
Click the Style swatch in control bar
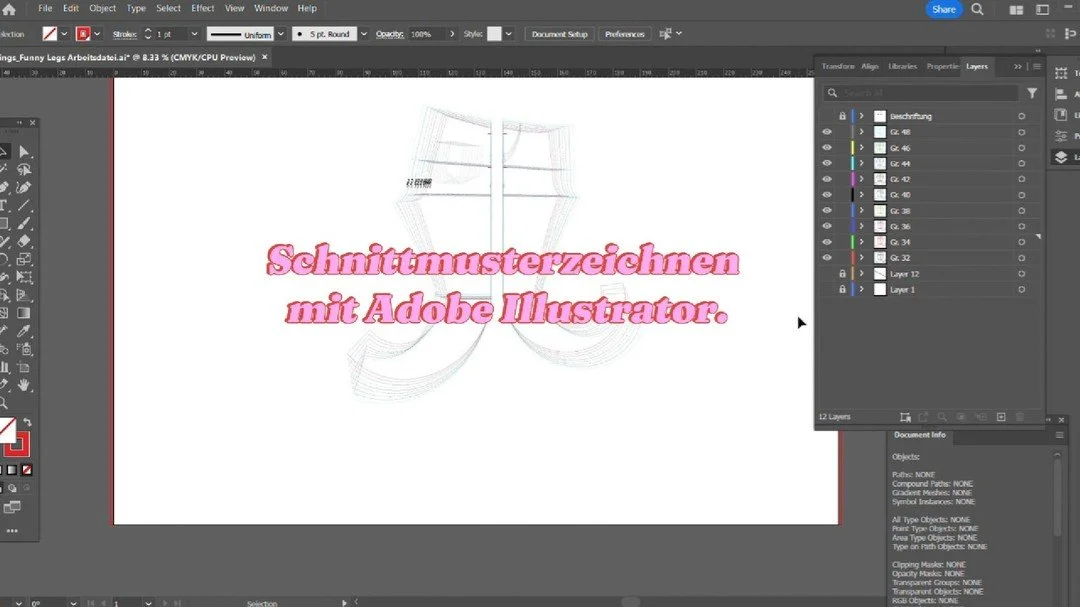click(x=494, y=34)
